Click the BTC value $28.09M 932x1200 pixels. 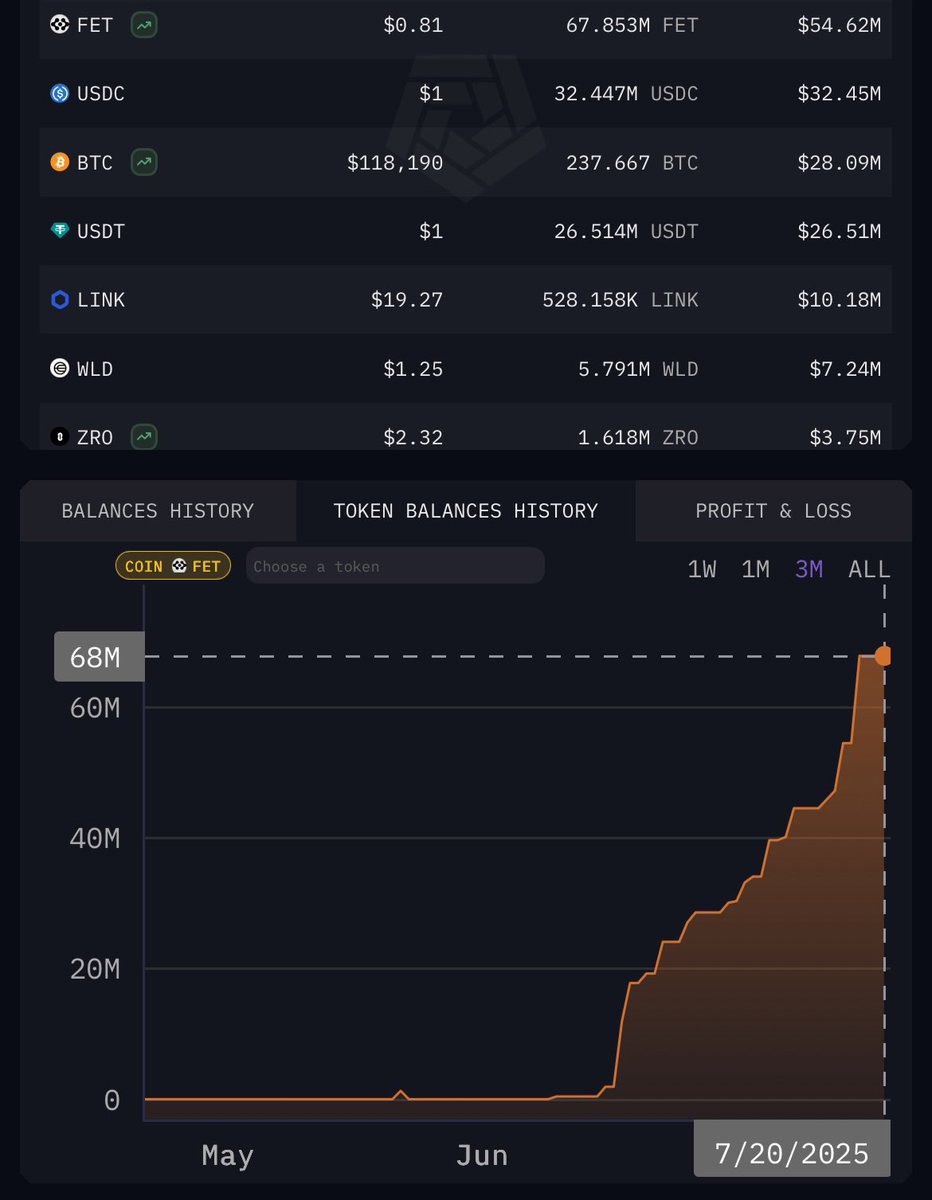839,162
